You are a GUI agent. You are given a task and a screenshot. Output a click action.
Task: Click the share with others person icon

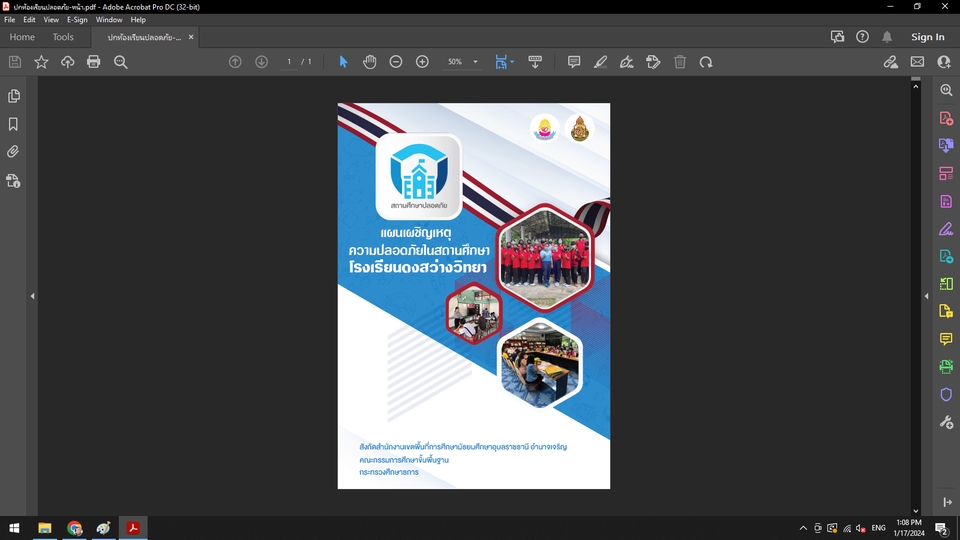(x=943, y=62)
